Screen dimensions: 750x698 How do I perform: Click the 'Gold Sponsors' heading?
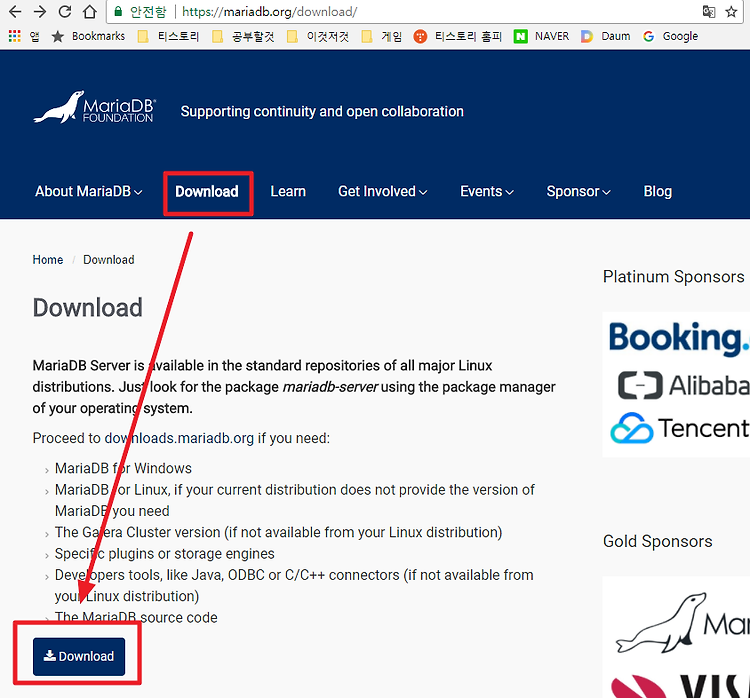(x=658, y=541)
